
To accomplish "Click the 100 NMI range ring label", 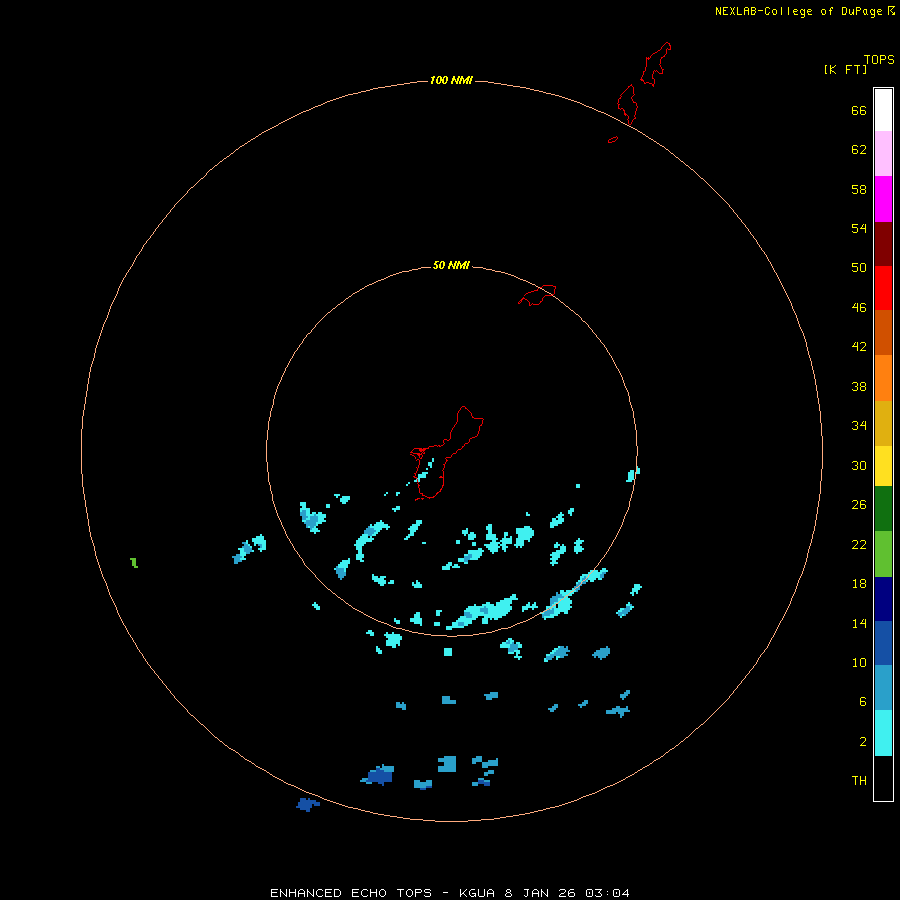I will coord(451,80).
